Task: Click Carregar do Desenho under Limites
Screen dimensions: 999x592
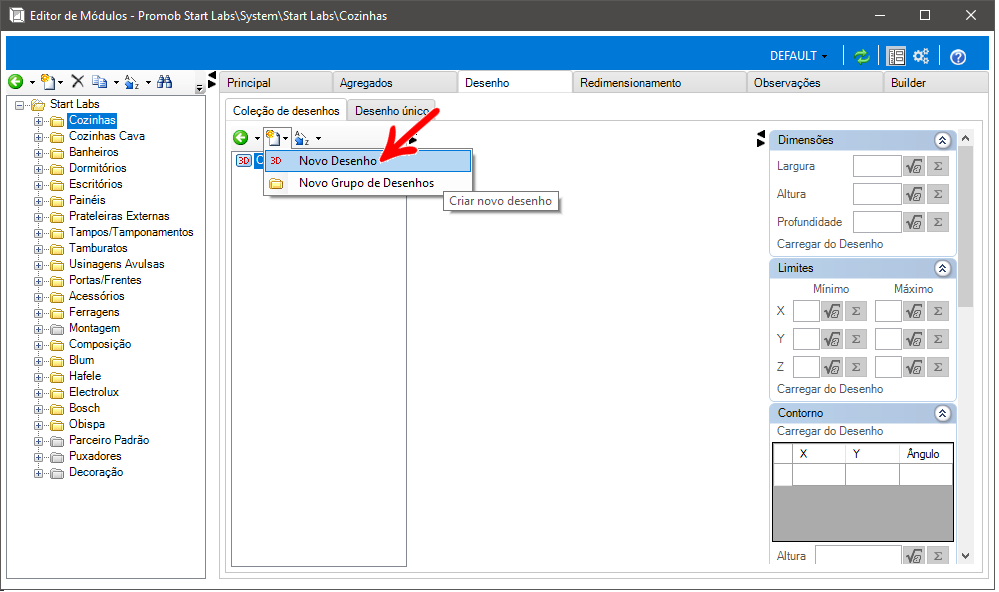Action: [x=830, y=389]
